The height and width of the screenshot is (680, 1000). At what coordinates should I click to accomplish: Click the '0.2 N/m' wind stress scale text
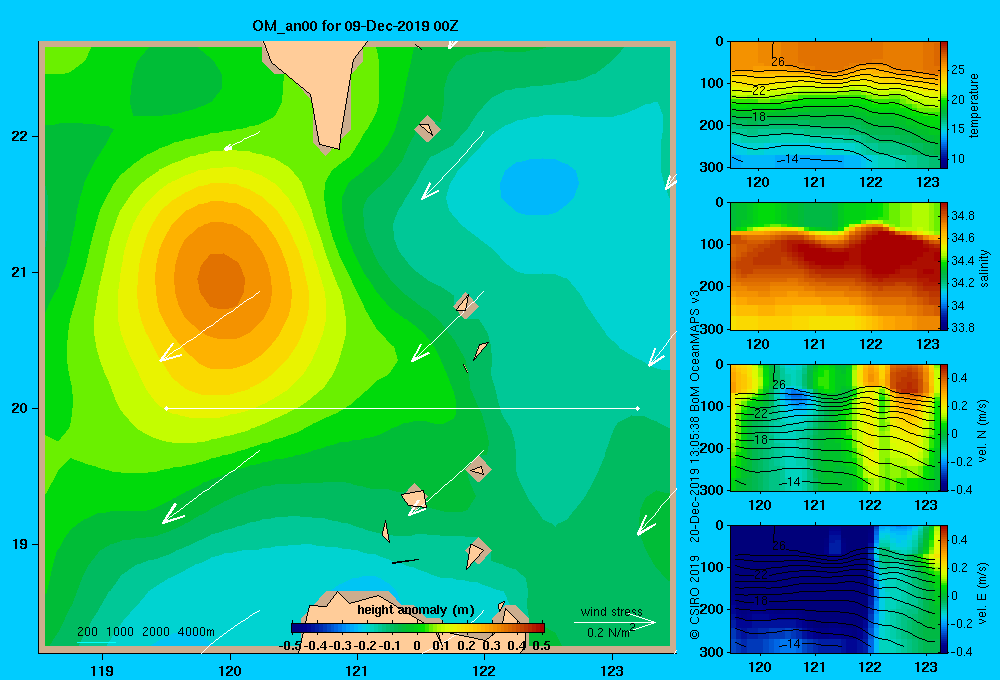[x=610, y=632]
